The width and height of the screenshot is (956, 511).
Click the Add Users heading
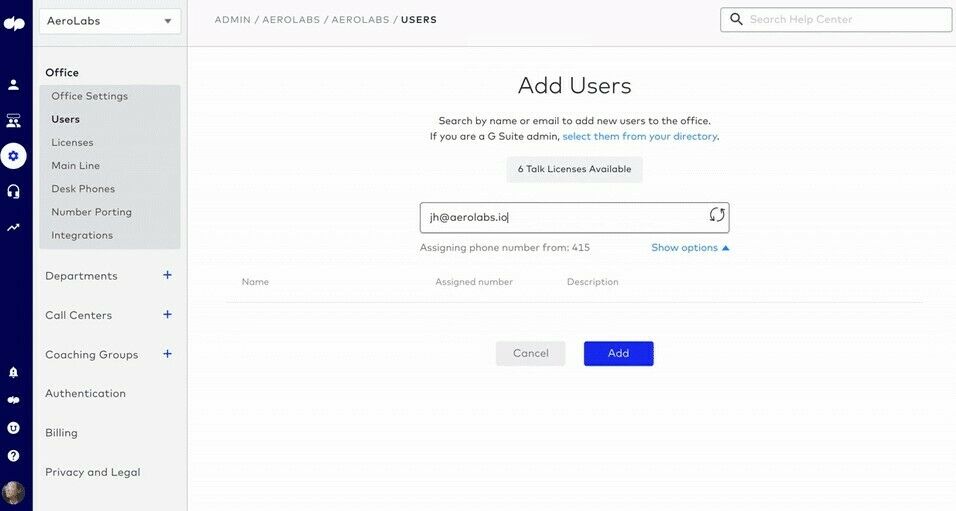coord(574,85)
